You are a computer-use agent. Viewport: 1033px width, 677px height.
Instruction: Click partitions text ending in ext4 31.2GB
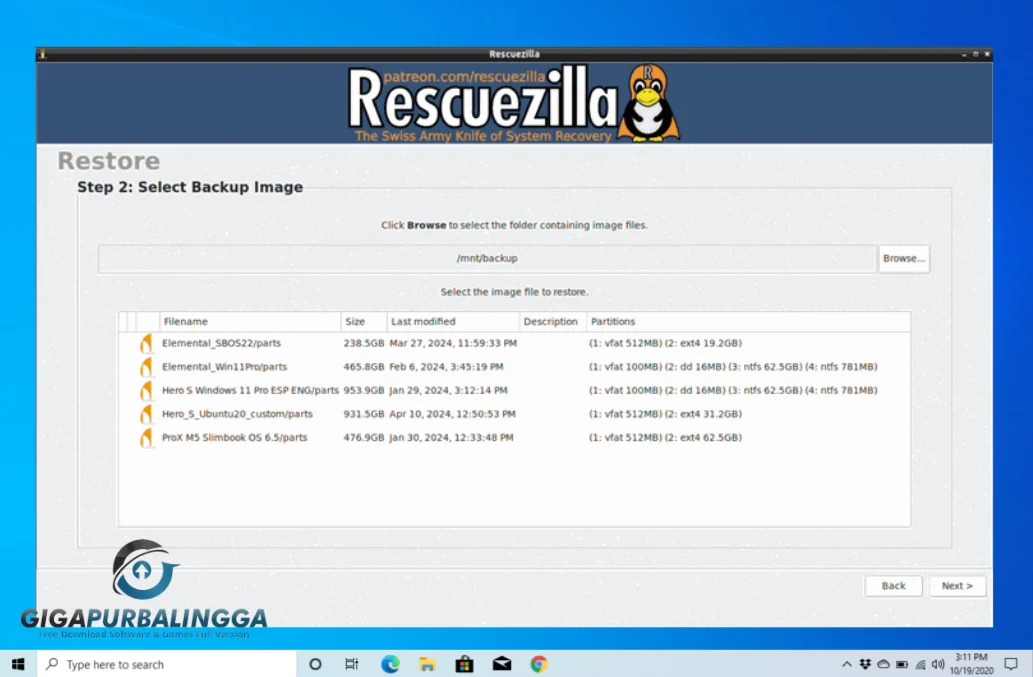click(665, 414)
